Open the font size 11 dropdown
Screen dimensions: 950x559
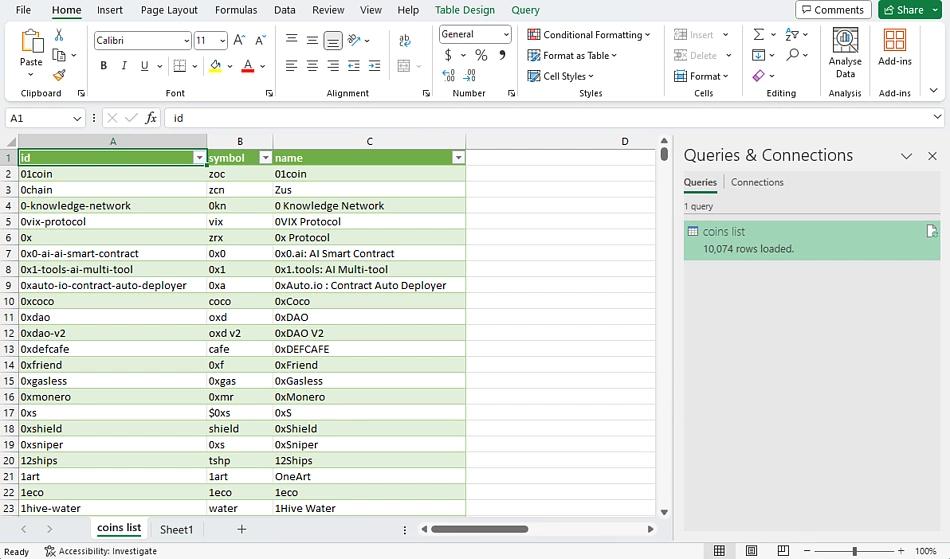coord(223,41)
